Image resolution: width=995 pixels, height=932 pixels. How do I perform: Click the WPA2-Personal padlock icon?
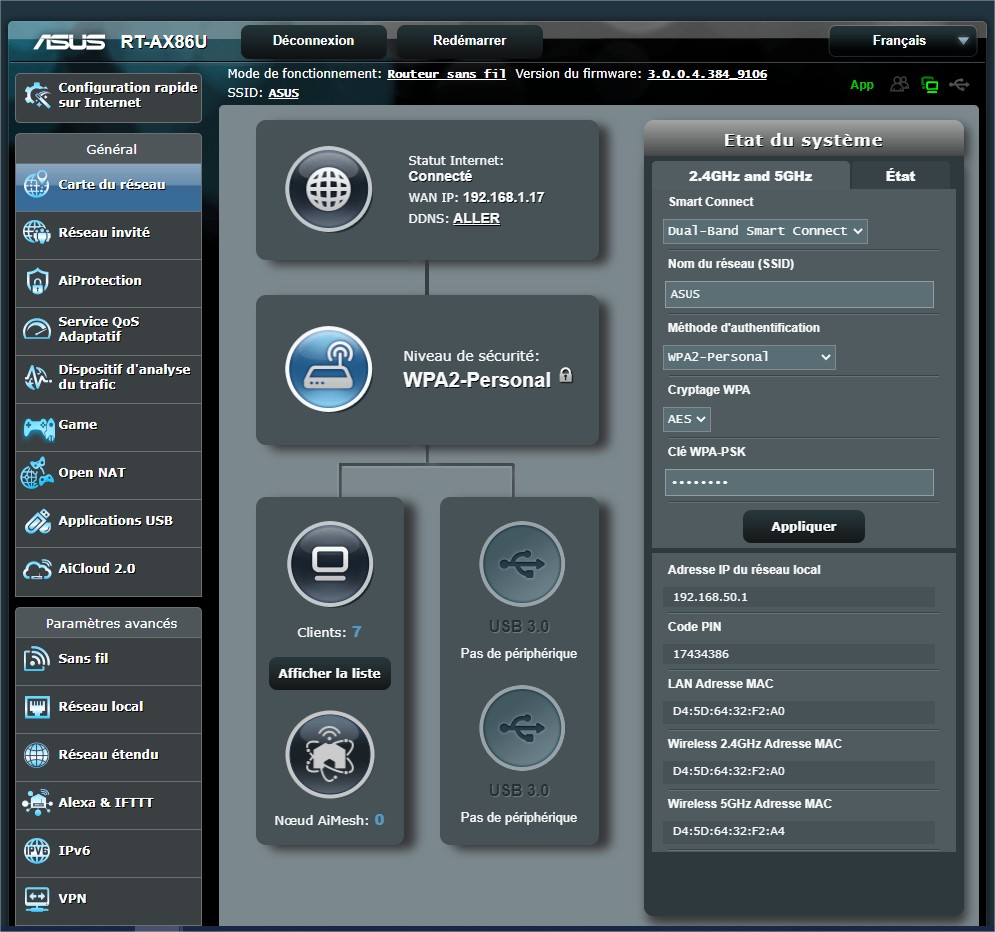pos(565,376)
